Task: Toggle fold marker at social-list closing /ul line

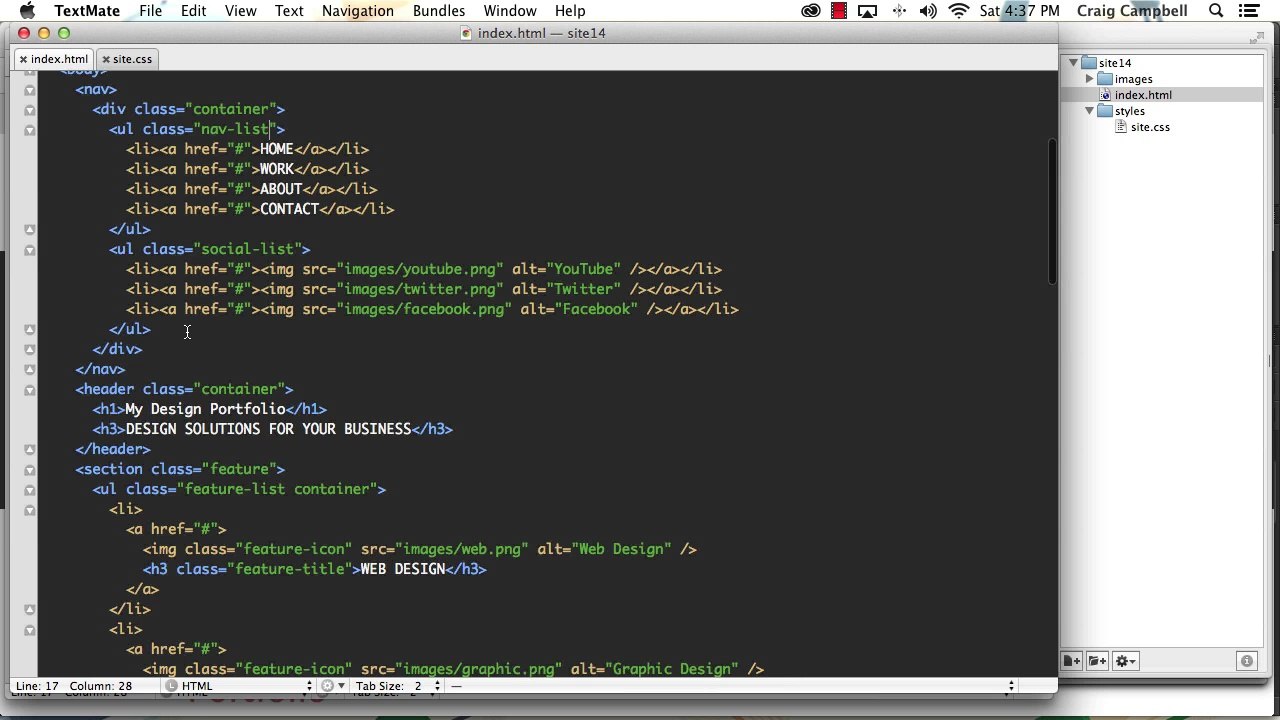Action: 29,329
